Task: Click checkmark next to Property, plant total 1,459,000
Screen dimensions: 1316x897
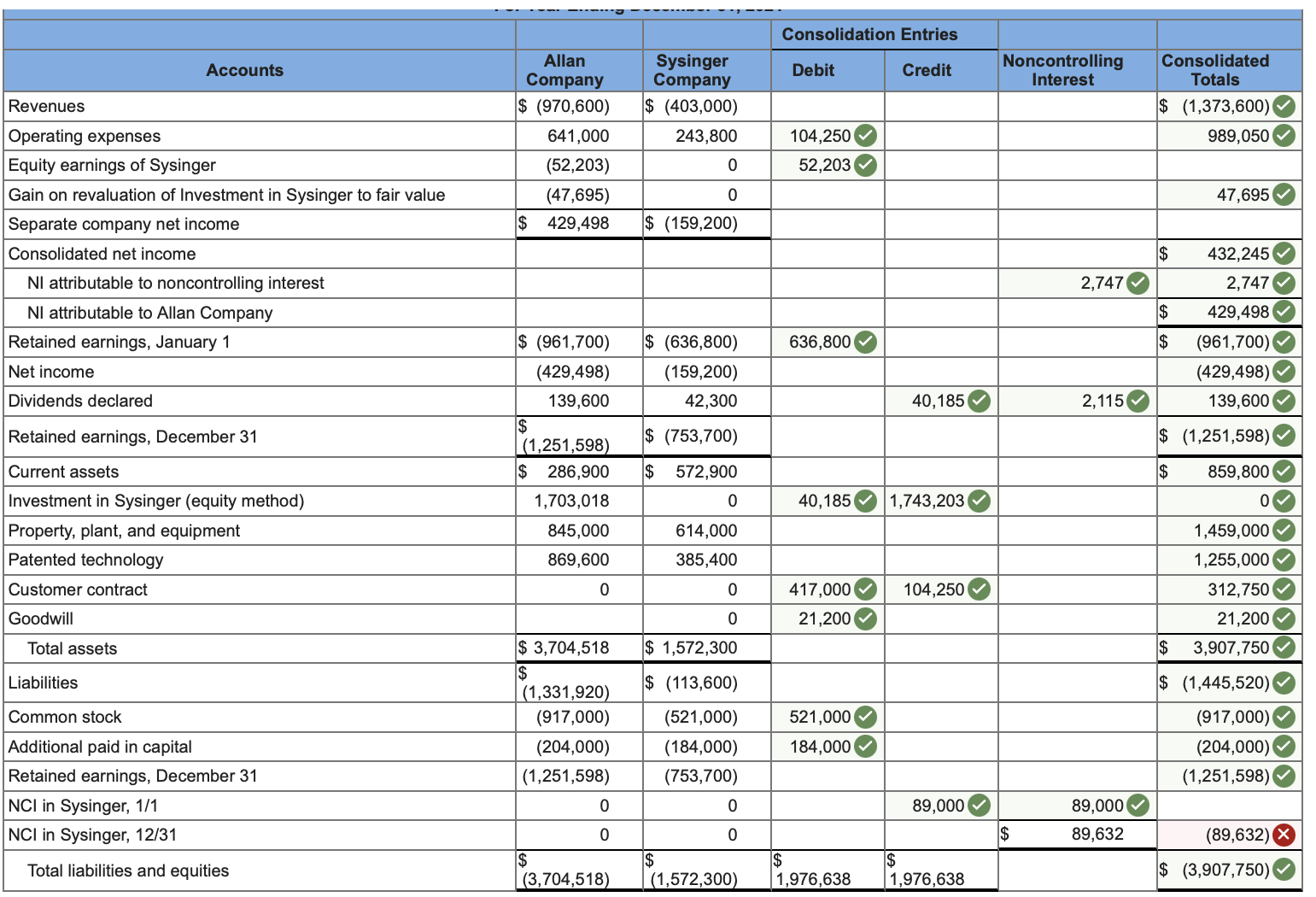Action: click(x=1284, y=531)
